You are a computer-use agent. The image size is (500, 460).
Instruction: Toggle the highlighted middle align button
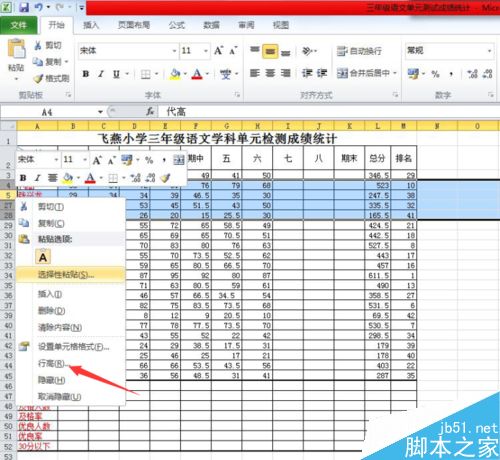(270, 51)
